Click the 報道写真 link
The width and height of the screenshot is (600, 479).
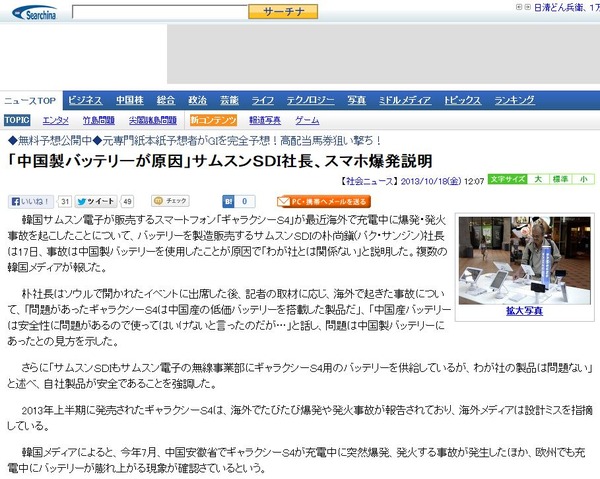click(x=265, y=121)
